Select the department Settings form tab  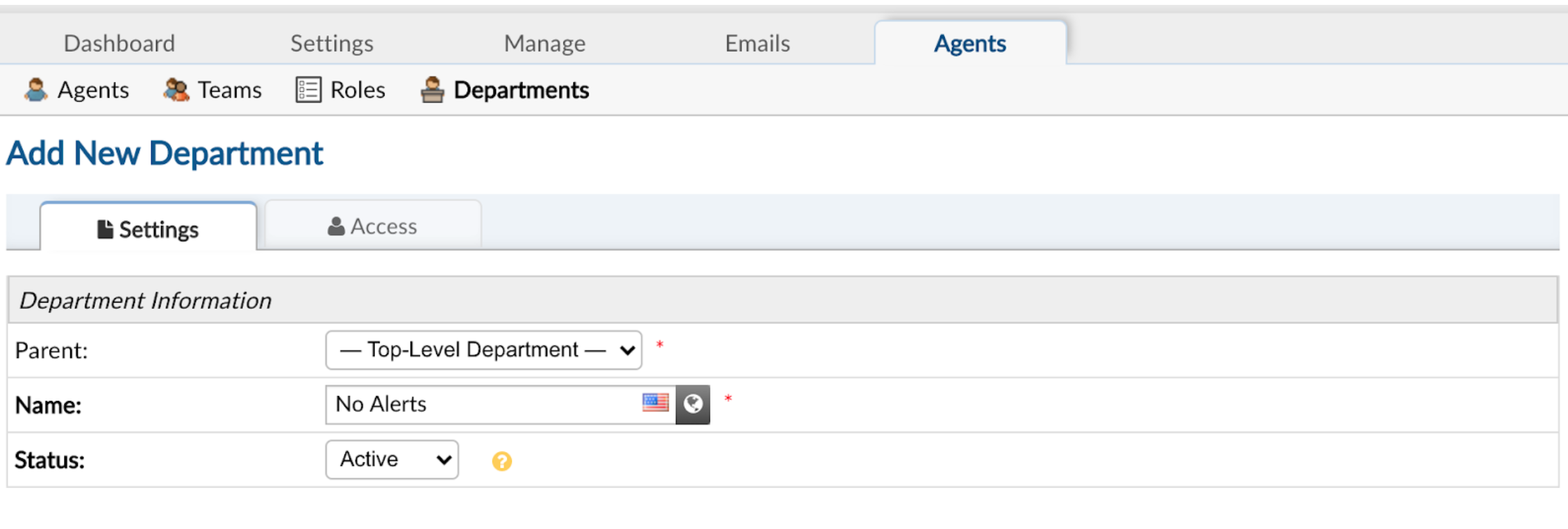point(148,228)
